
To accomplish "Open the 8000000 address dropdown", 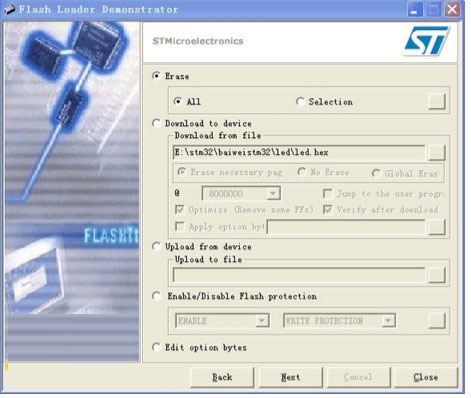I will pyautogui.click(x=273, y=194).
